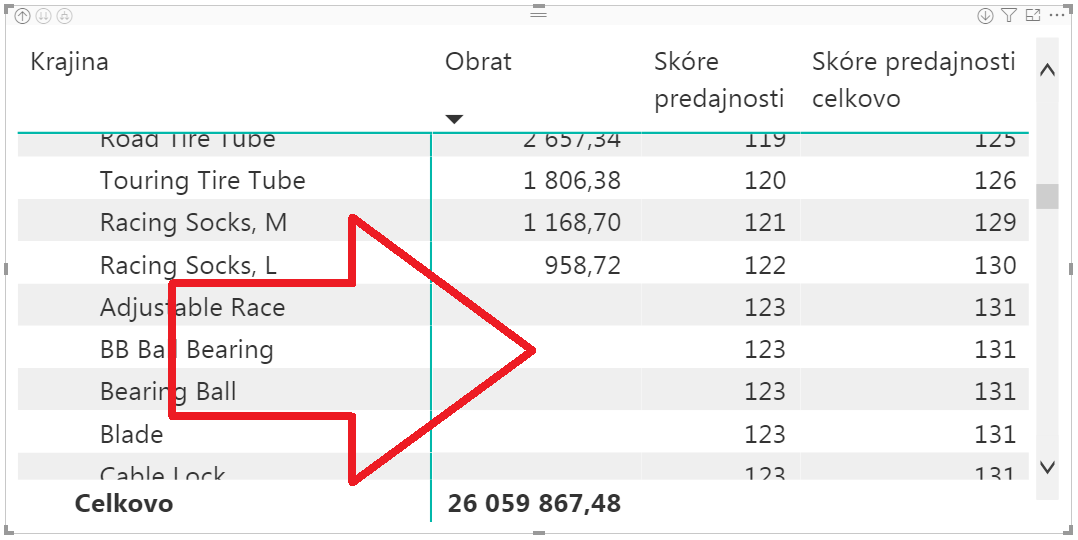Select the Racing Socks, M row
This screenshot has height=540, width=1078.
click(x=193, y=223)
